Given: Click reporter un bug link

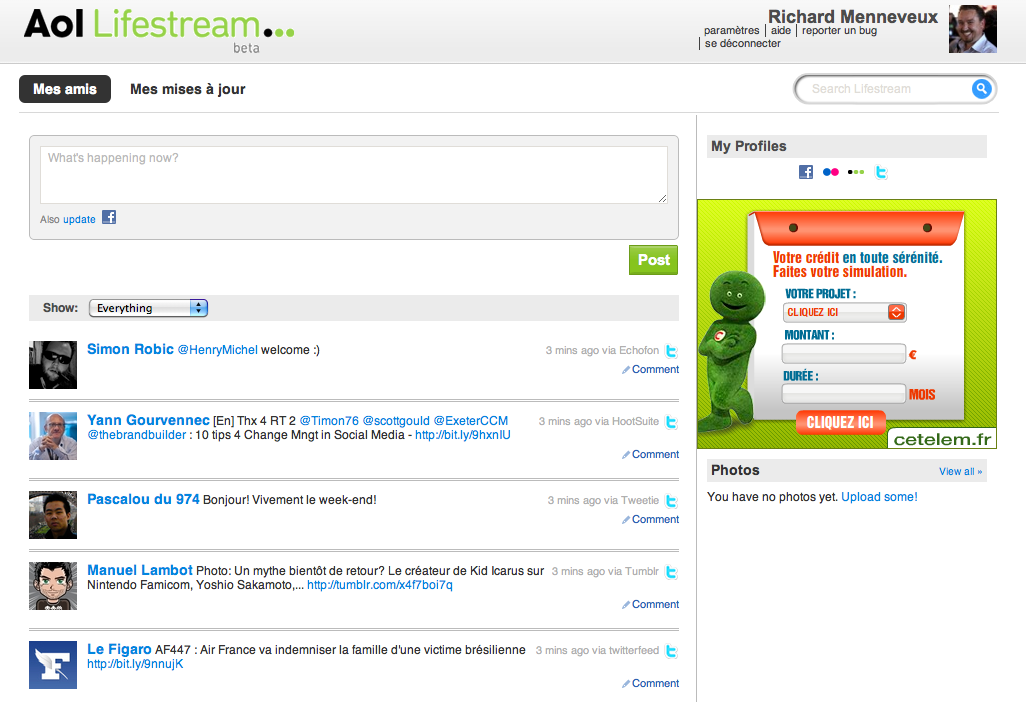Looking at the screenshot, I should (x=840, y=30).
